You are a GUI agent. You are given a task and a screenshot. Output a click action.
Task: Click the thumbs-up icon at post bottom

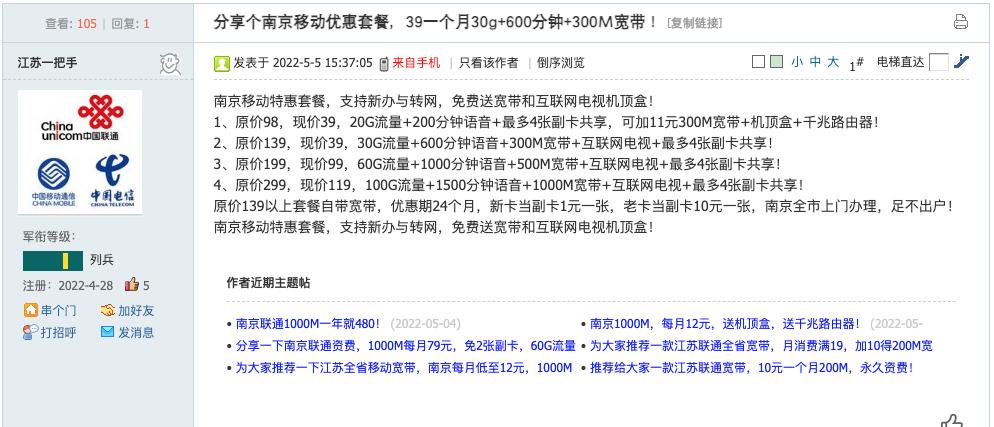(x=952, y=420)
